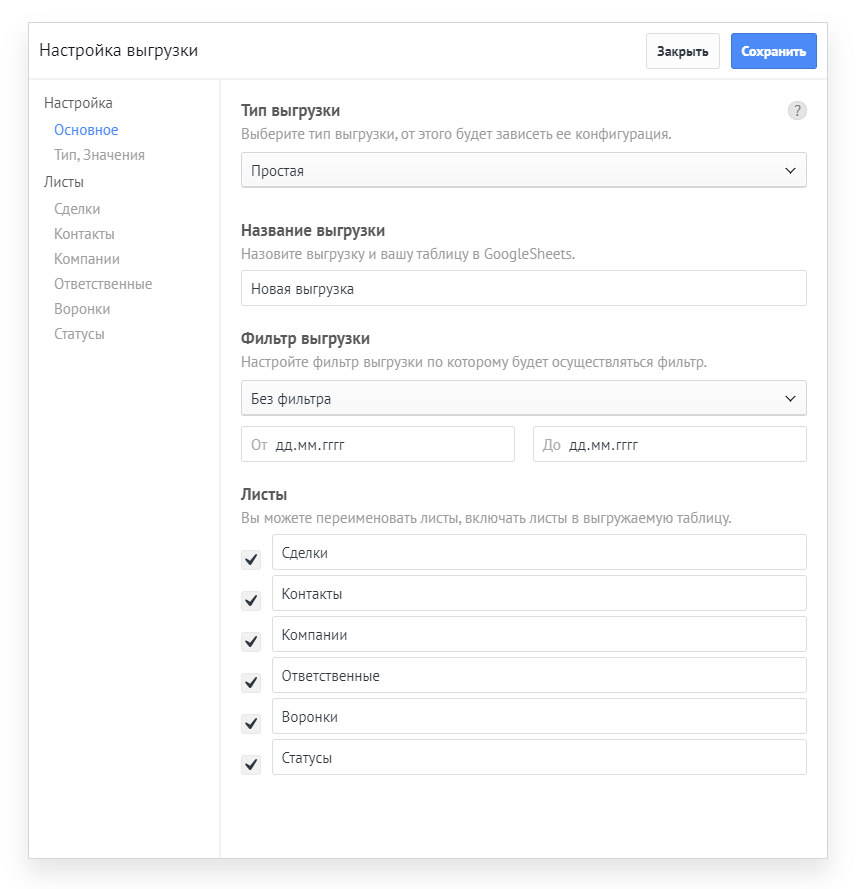This screenshot has height=889, width=862.
Task: Click Закрыть to dismiss the dialog
Action: tap(682, 50)
